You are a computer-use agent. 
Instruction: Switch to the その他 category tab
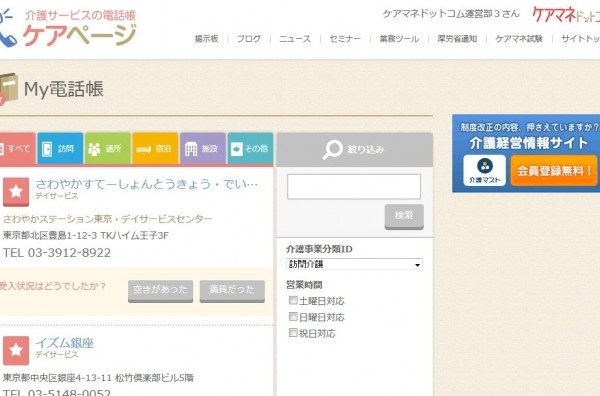[250, 148]
